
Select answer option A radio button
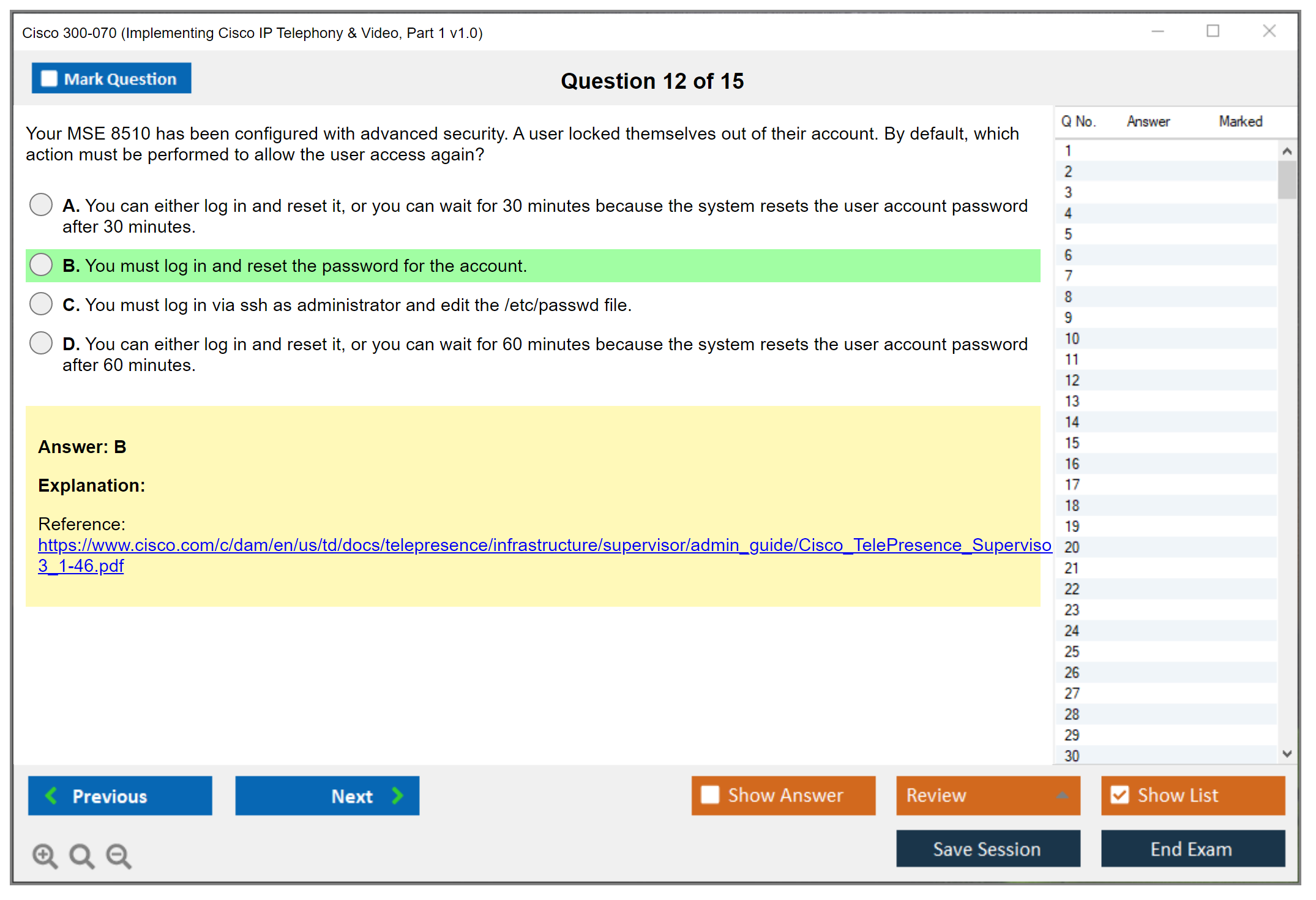[41, 204]
